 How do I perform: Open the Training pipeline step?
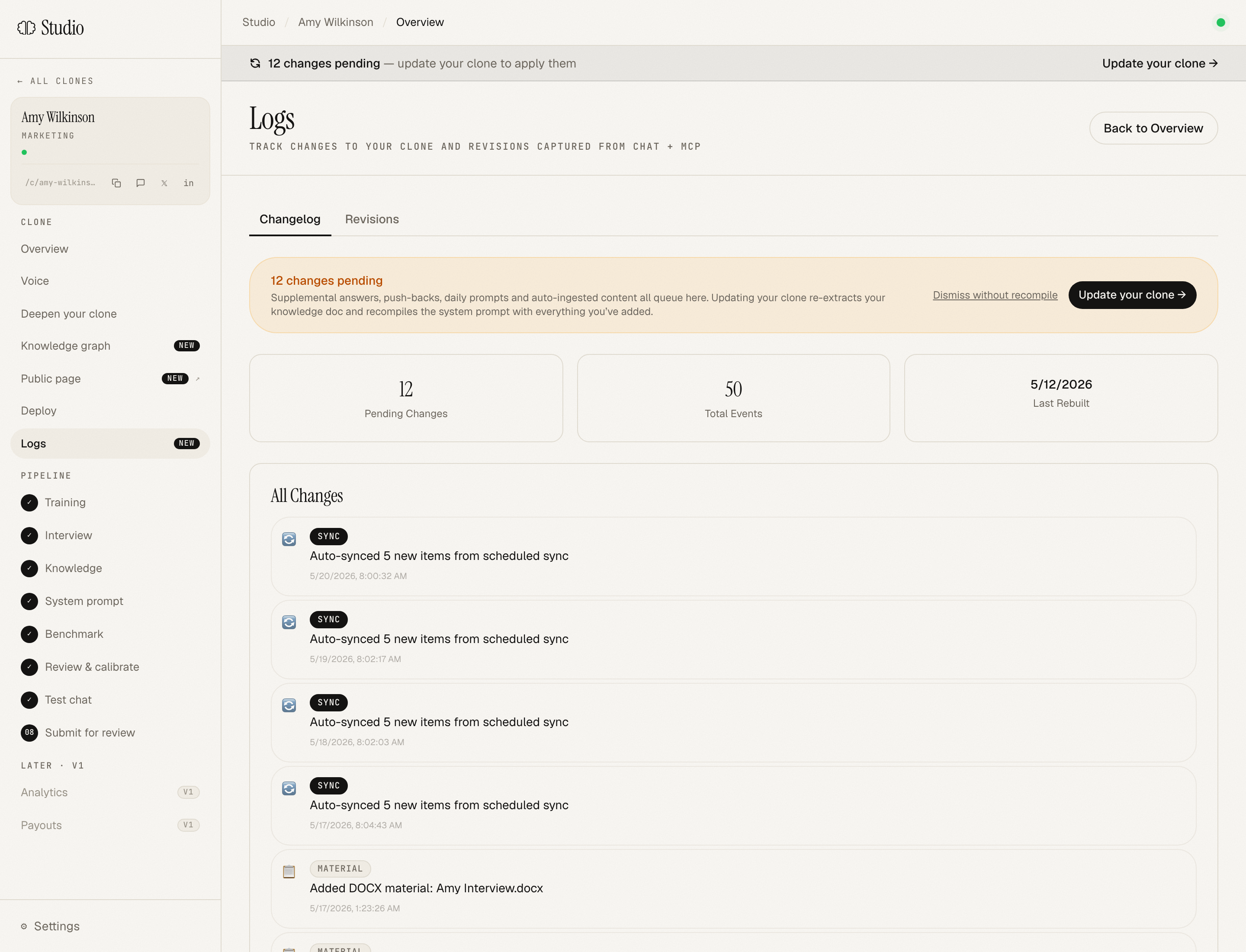click(110, 503)
